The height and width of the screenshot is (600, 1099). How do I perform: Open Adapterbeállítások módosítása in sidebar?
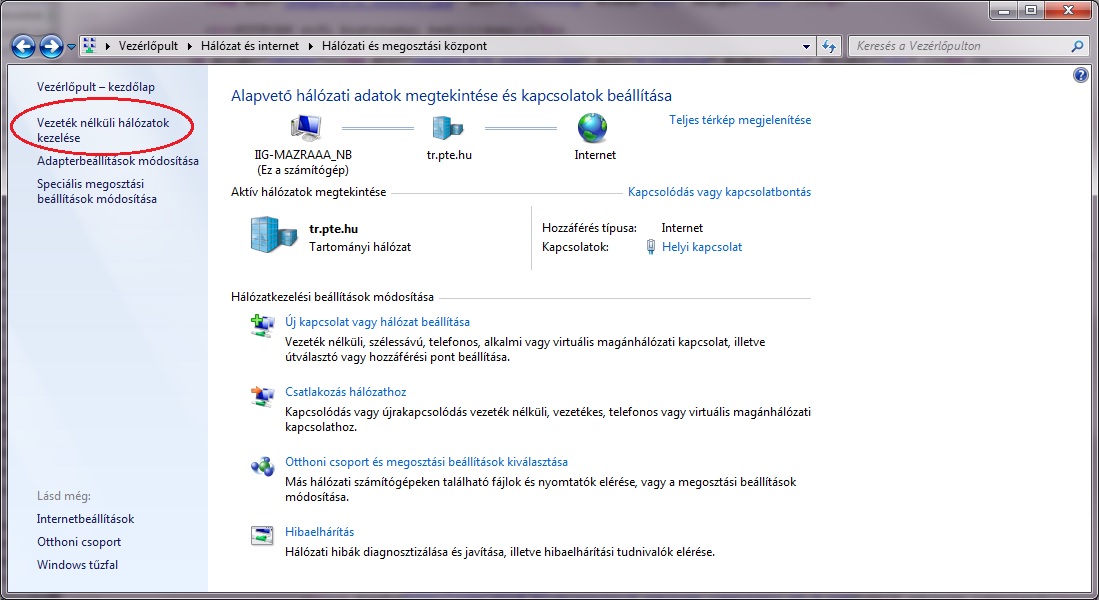coord(117,161)
